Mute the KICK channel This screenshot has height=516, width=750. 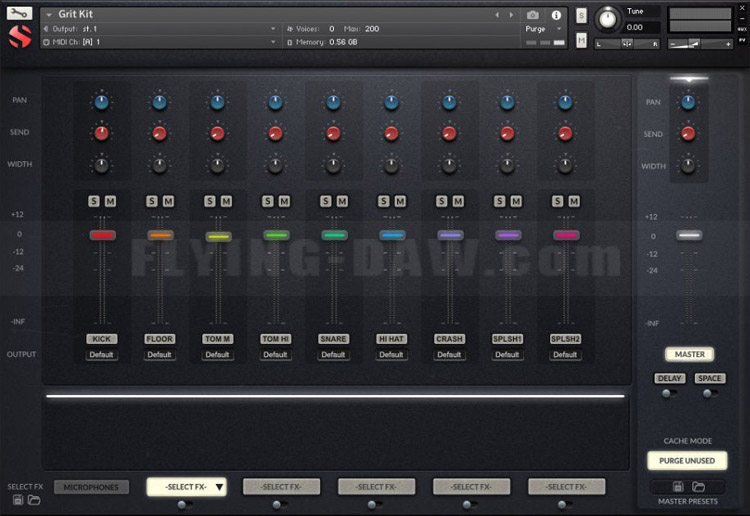[110, 201]
